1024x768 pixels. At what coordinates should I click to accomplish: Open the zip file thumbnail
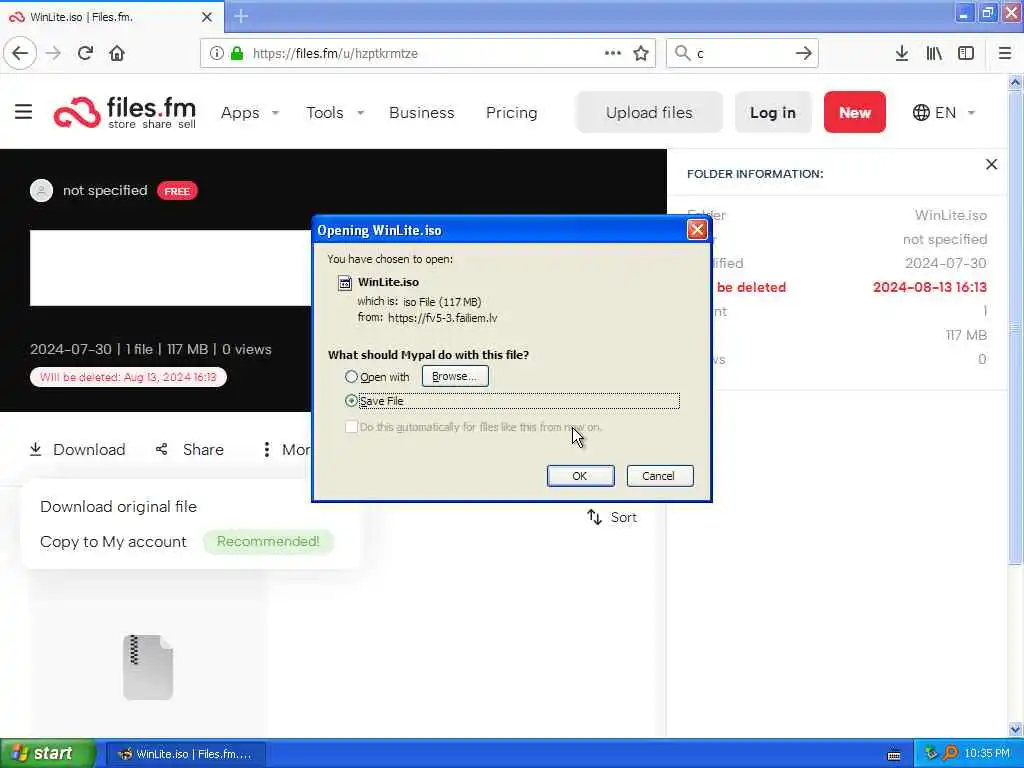click(148, 667)
